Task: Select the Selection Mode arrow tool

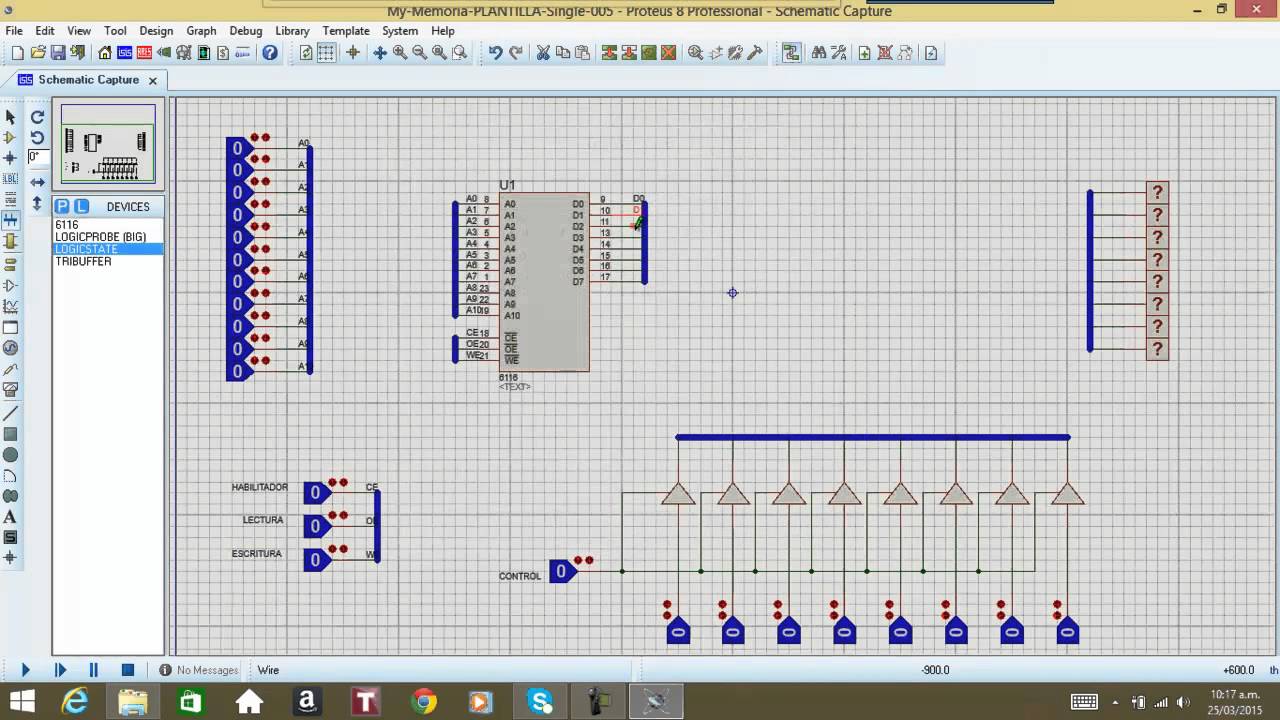Action: coord(11,117)
